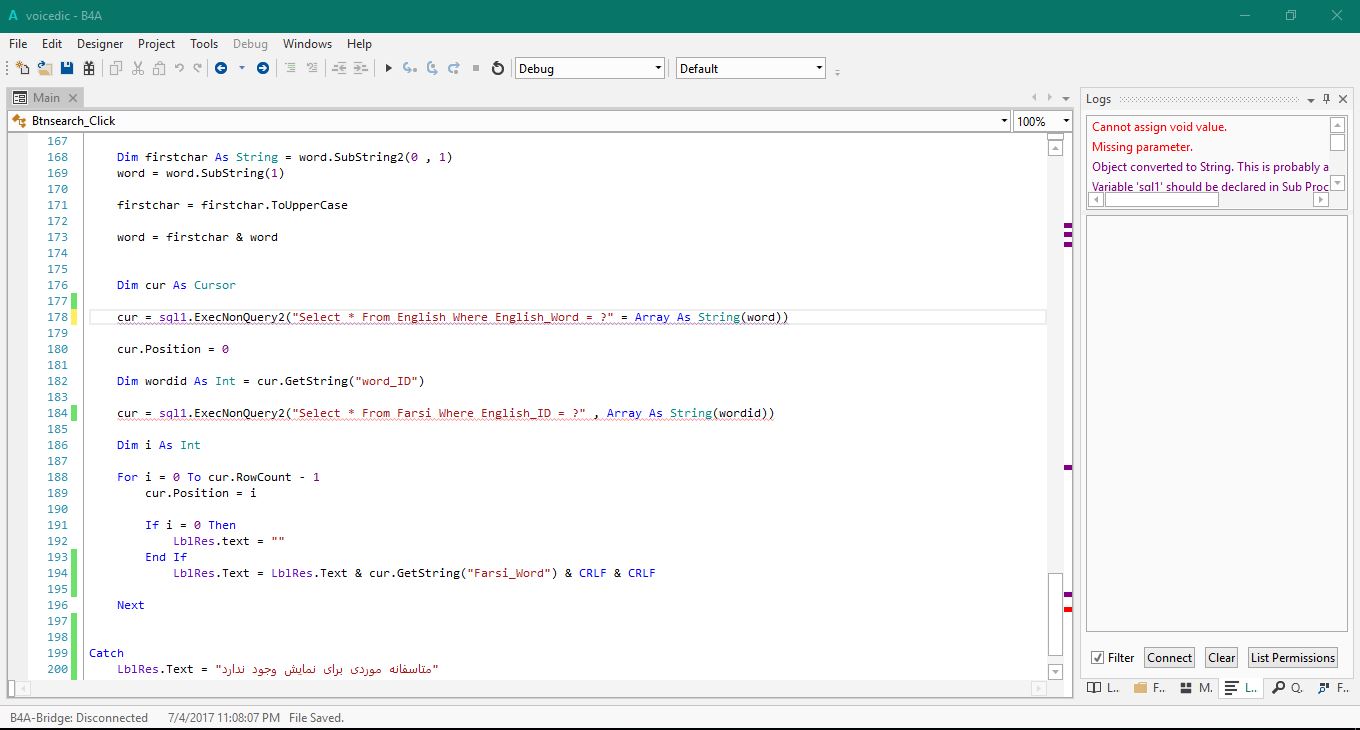Screen dimensions: 1360x730
Task: Click the Navigate Forward arrow icon
Action: 263,68
